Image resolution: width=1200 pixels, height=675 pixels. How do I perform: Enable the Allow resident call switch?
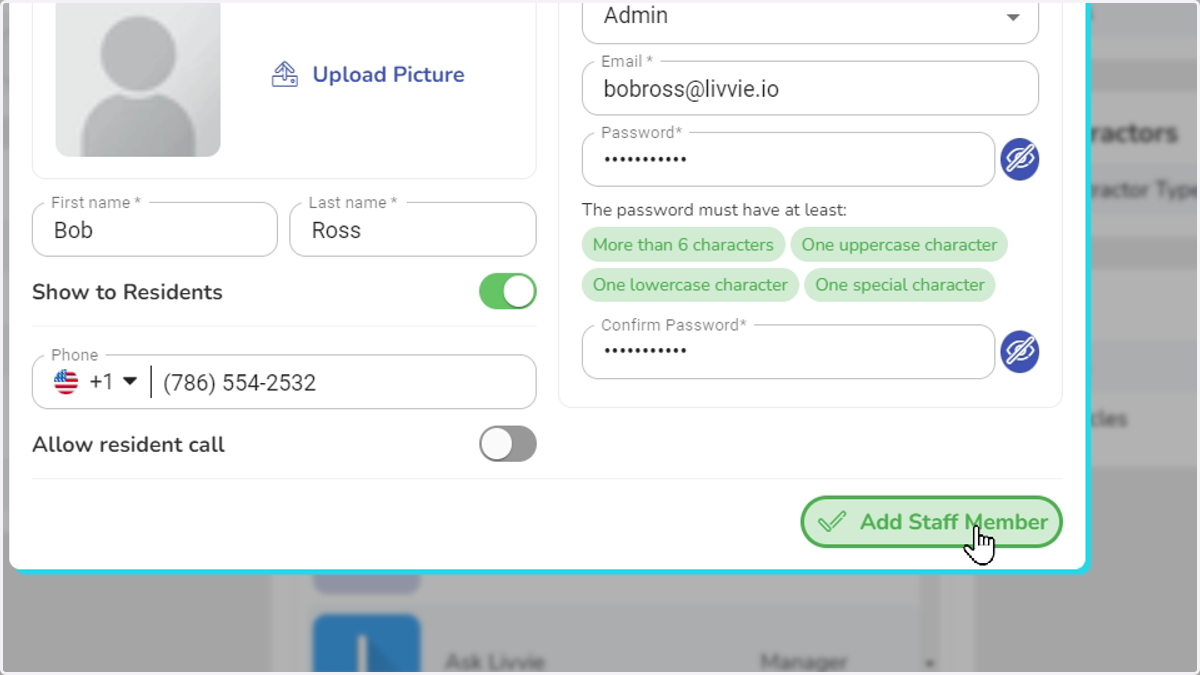tap(508, 444)
